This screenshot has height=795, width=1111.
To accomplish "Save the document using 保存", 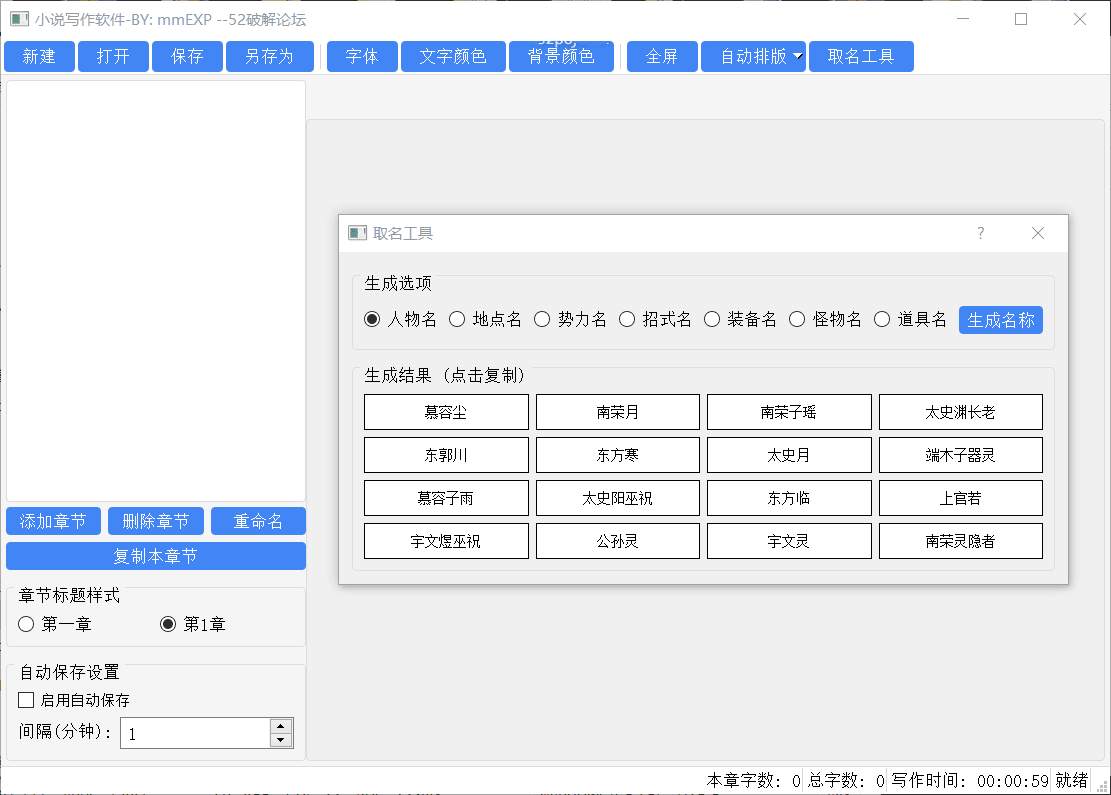I will pos(187,57).
